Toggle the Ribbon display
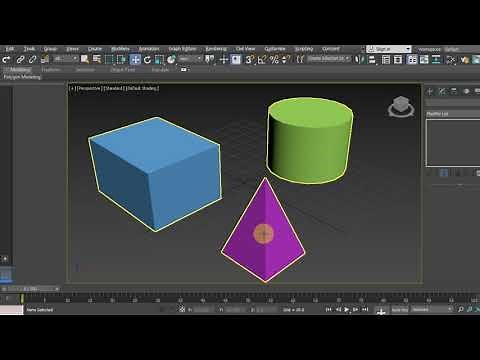 pyautogui.click(x=412, y=60)
